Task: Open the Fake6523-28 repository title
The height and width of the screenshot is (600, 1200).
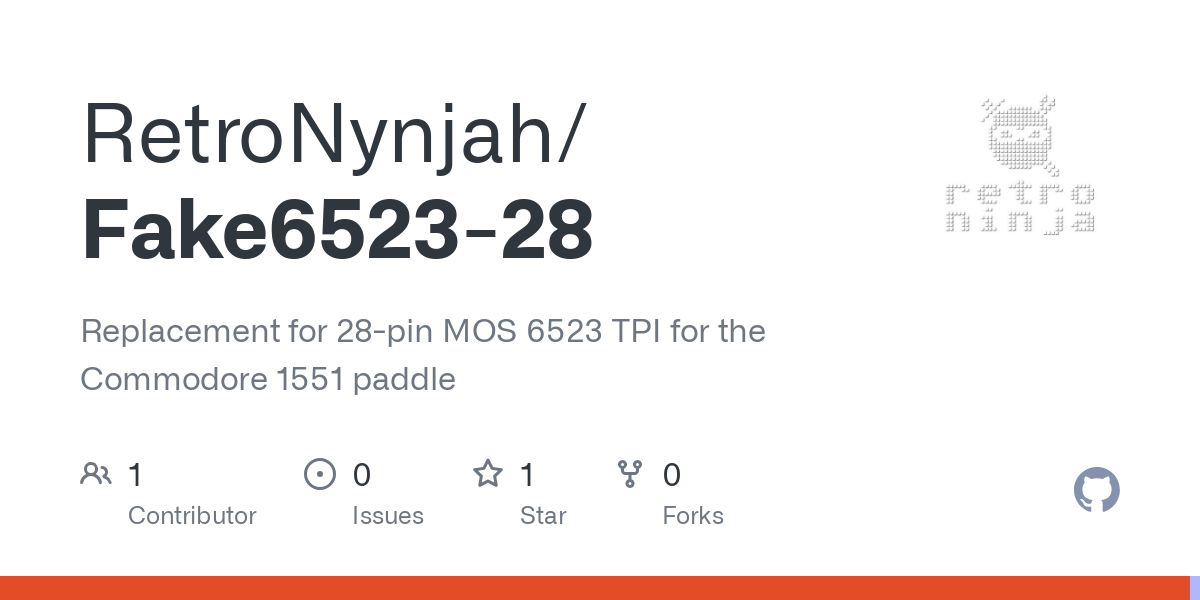Action: tap(337, 230)
